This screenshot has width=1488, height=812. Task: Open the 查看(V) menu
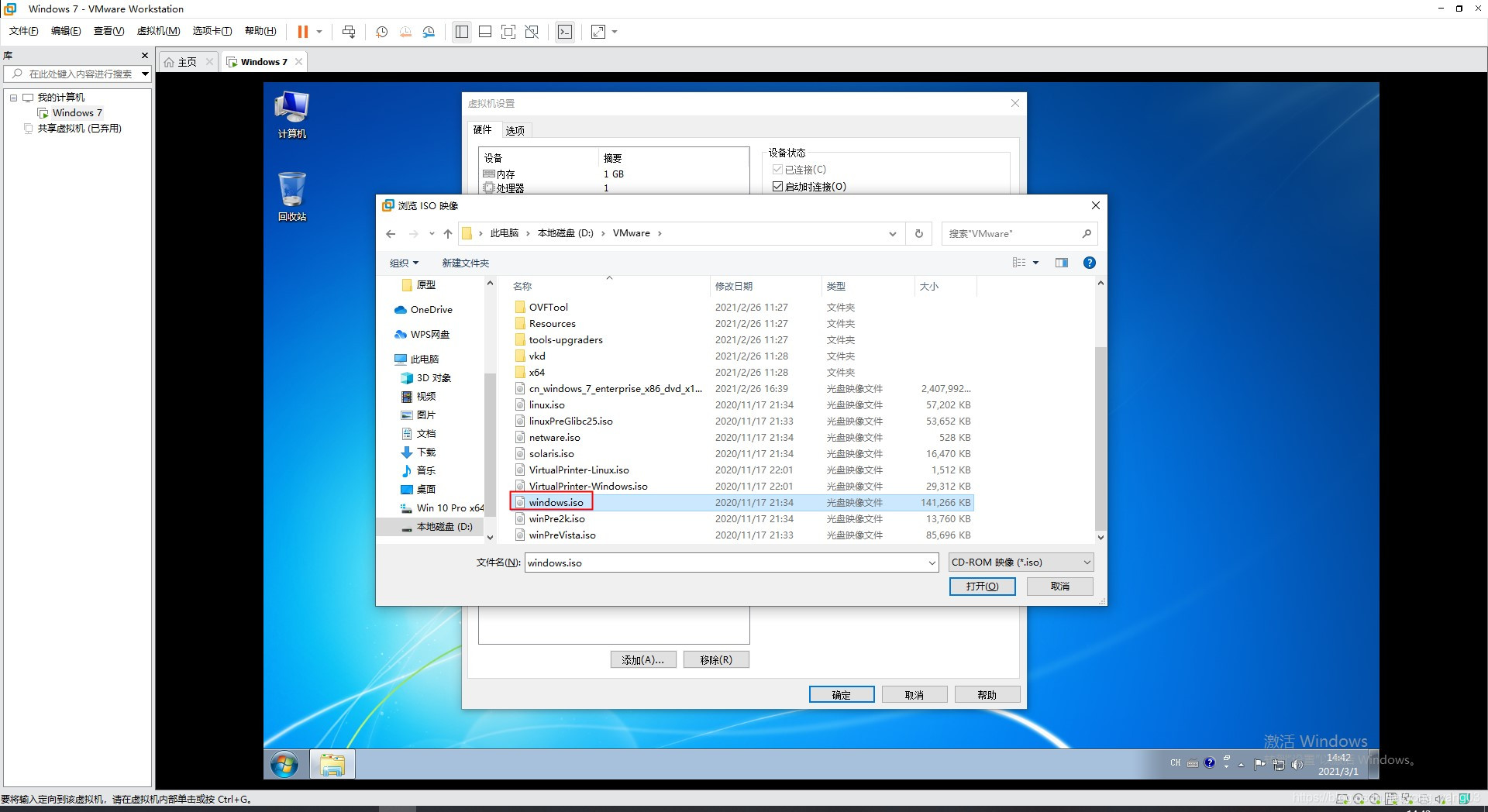coord(108,31)
